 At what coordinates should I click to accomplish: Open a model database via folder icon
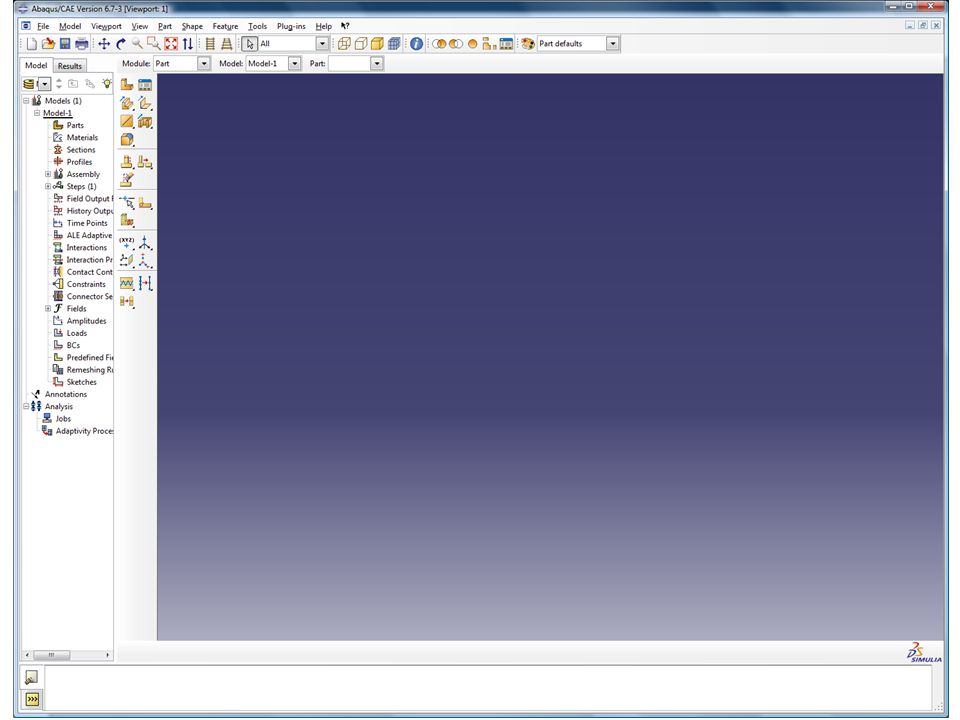(x=48, y=44)
